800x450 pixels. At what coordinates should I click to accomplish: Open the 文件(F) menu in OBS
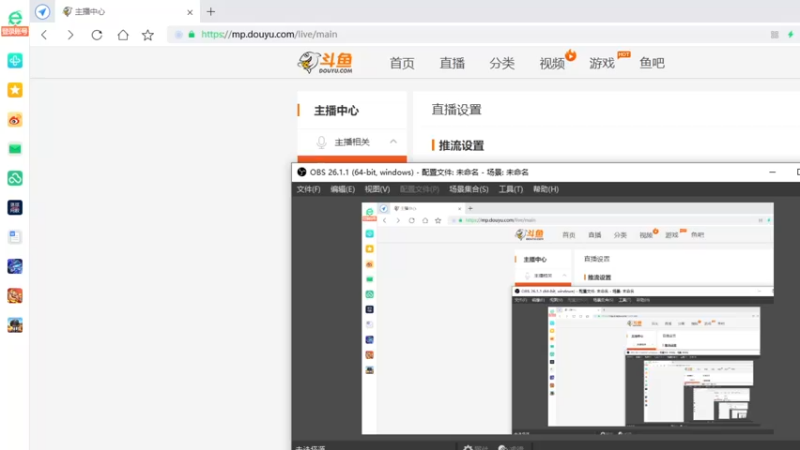309,189
